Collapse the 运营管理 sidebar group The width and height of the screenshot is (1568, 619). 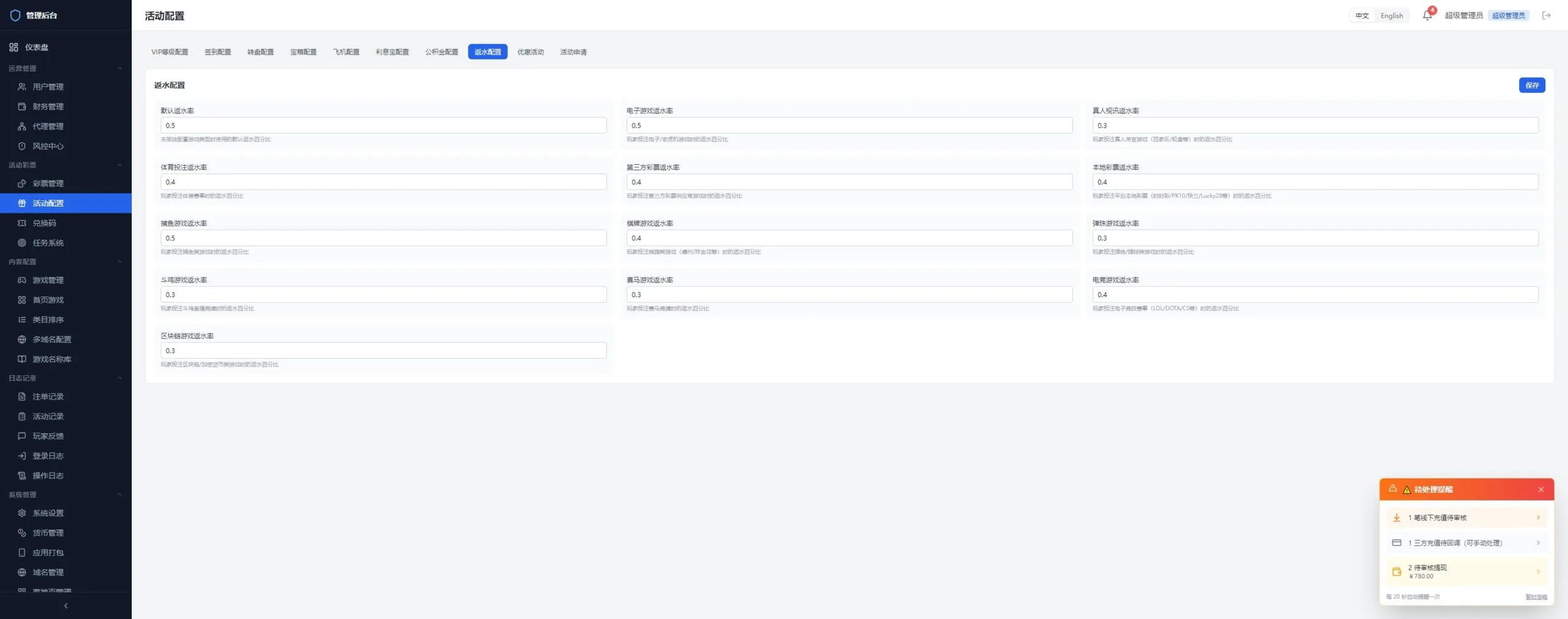click(119, 68)
